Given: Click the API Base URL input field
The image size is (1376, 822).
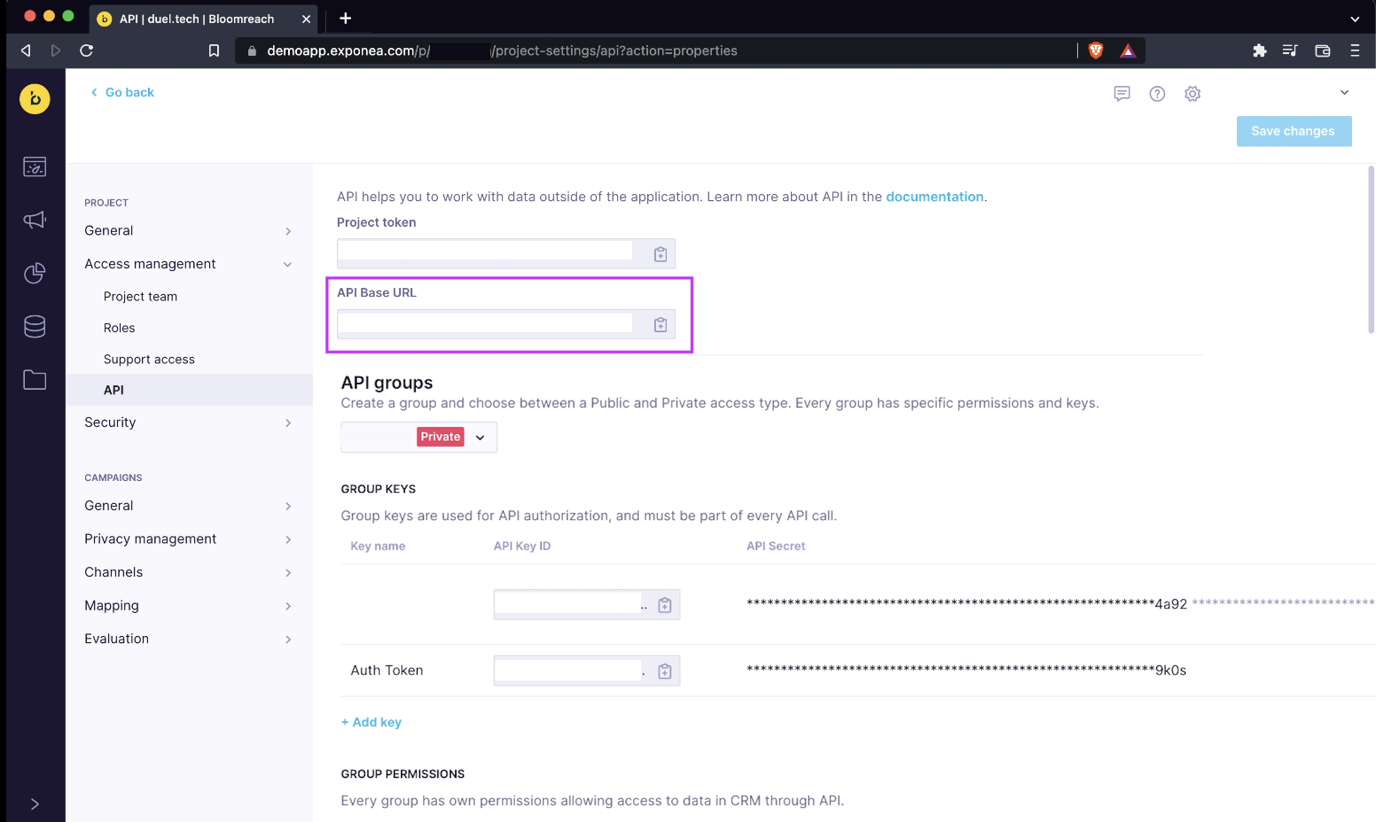Looking at the screenshot, I should pyautogui.click(x=486, y=324).
